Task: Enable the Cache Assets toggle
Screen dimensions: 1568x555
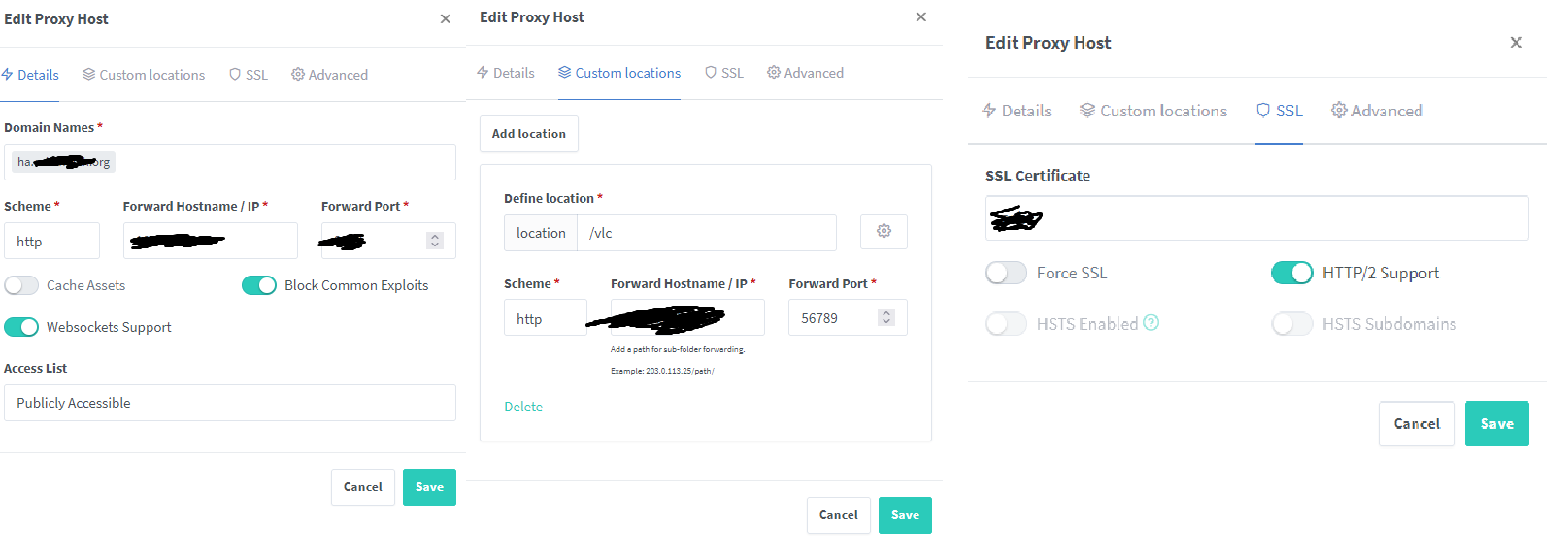Action: [x=21, y=285]
